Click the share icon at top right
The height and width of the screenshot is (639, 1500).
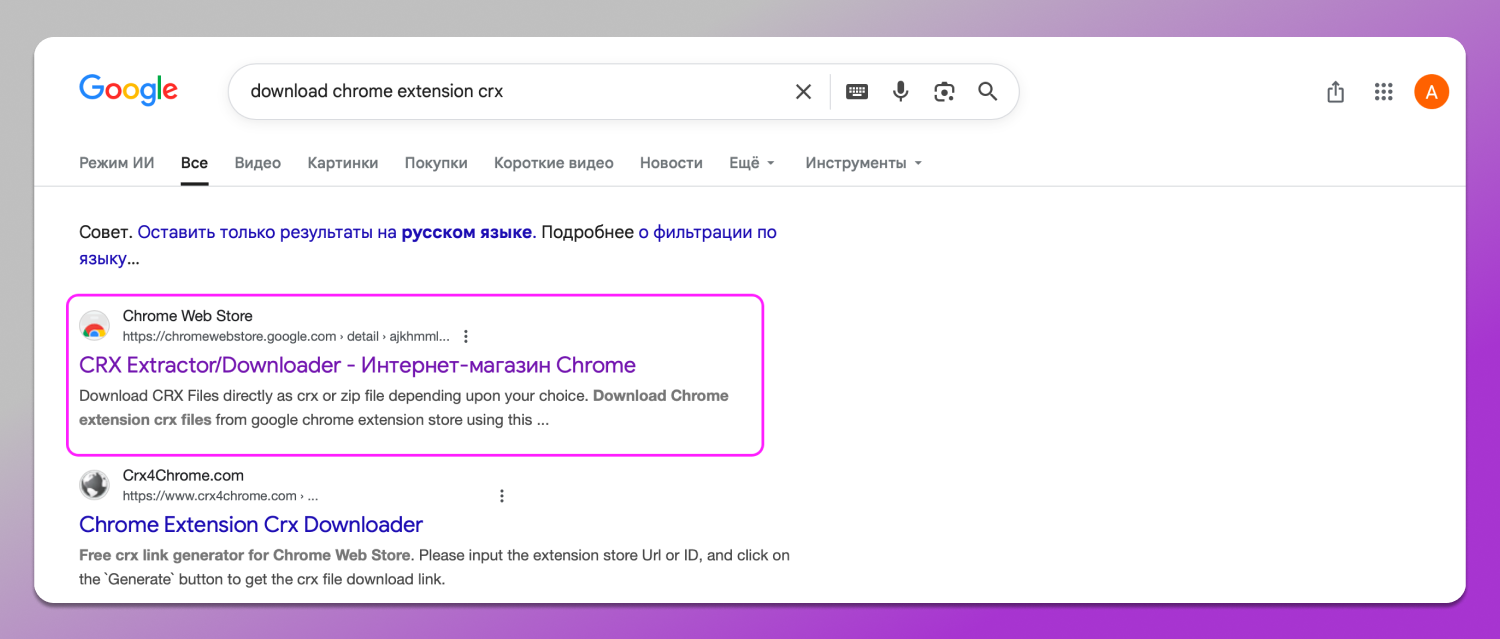click(x=1335, y=92)
